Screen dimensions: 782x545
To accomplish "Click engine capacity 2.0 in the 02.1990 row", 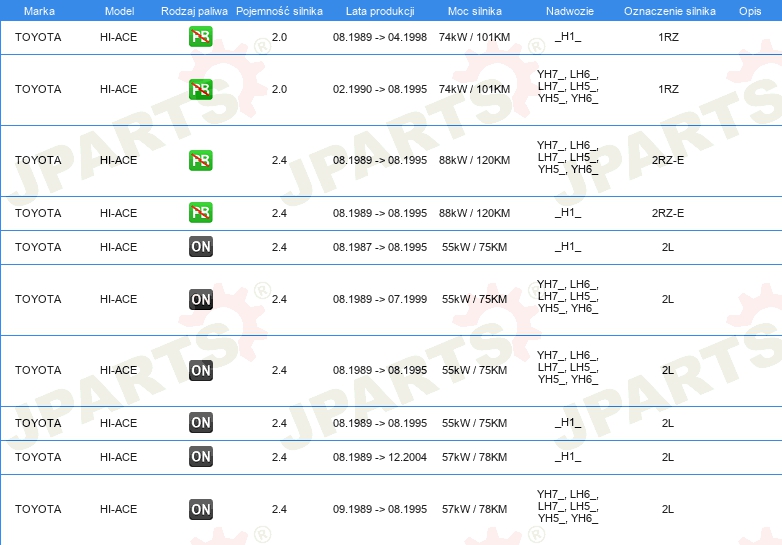I will [x=279, y=89].
